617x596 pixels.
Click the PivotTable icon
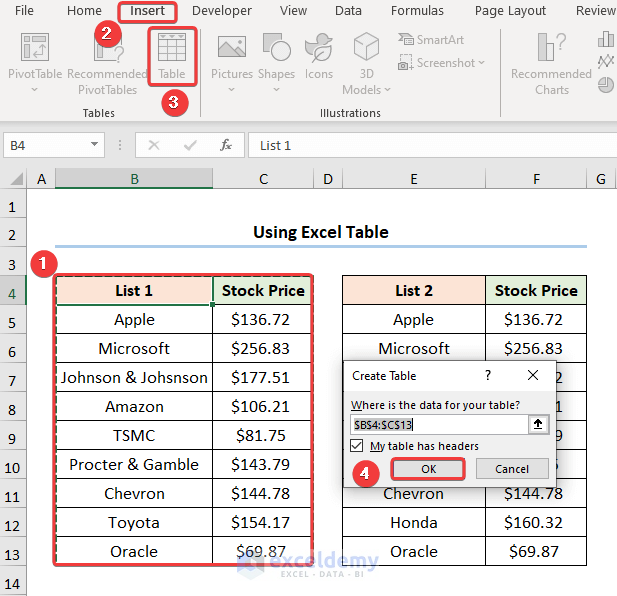[x=35, y=47]
